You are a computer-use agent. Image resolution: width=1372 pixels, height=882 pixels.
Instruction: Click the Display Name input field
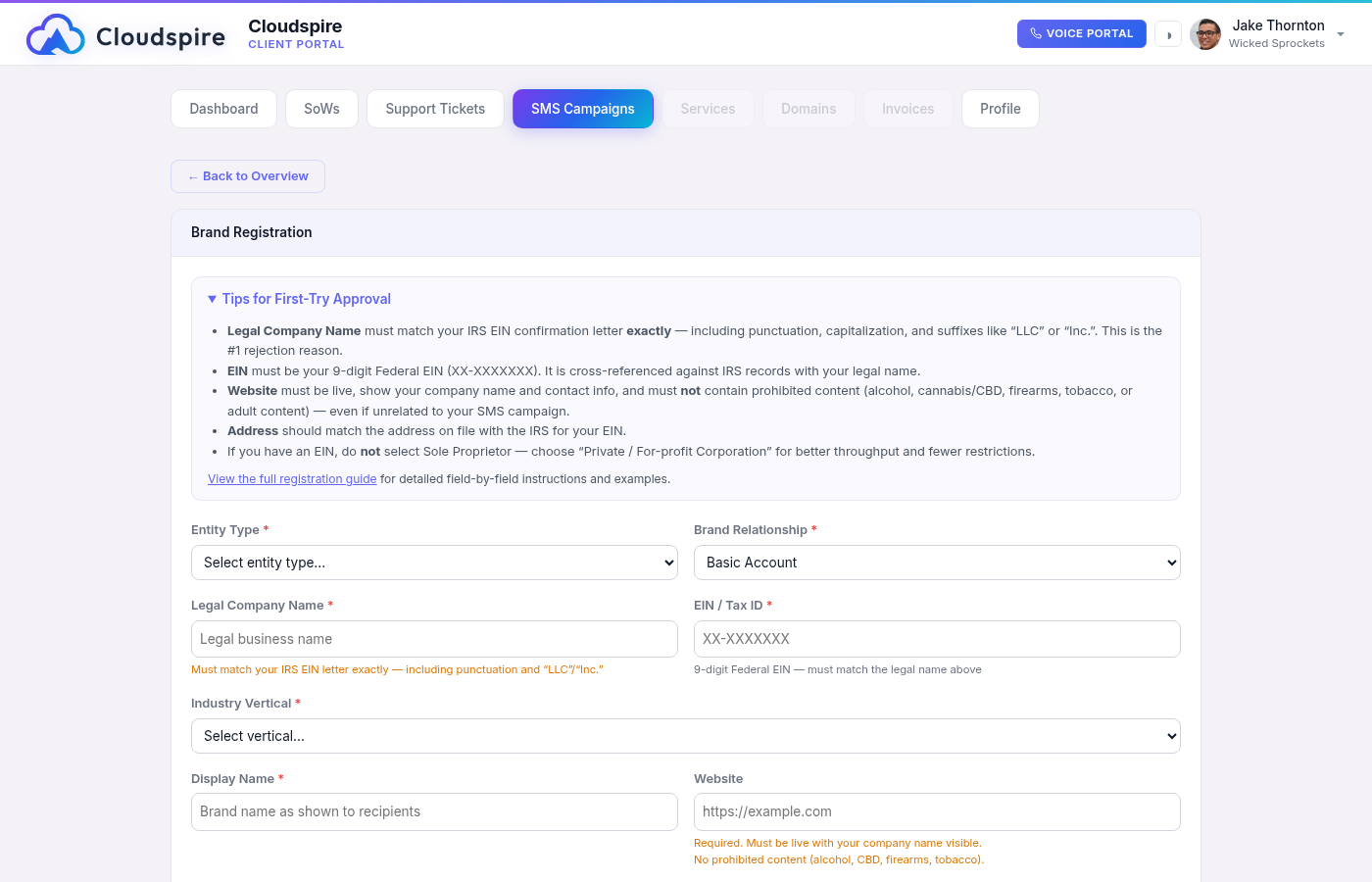434,811
